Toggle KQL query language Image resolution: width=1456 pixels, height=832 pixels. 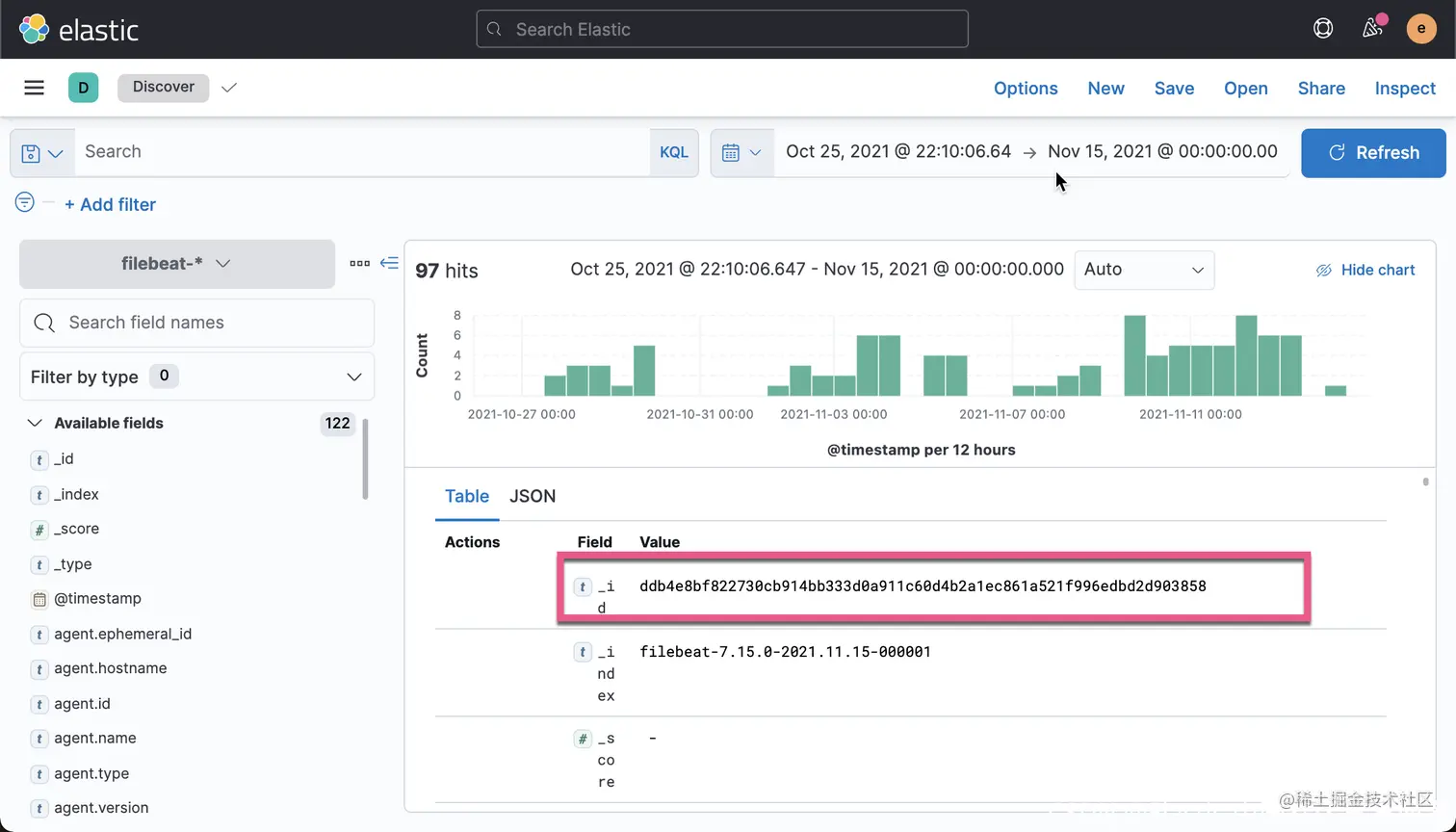674,152
